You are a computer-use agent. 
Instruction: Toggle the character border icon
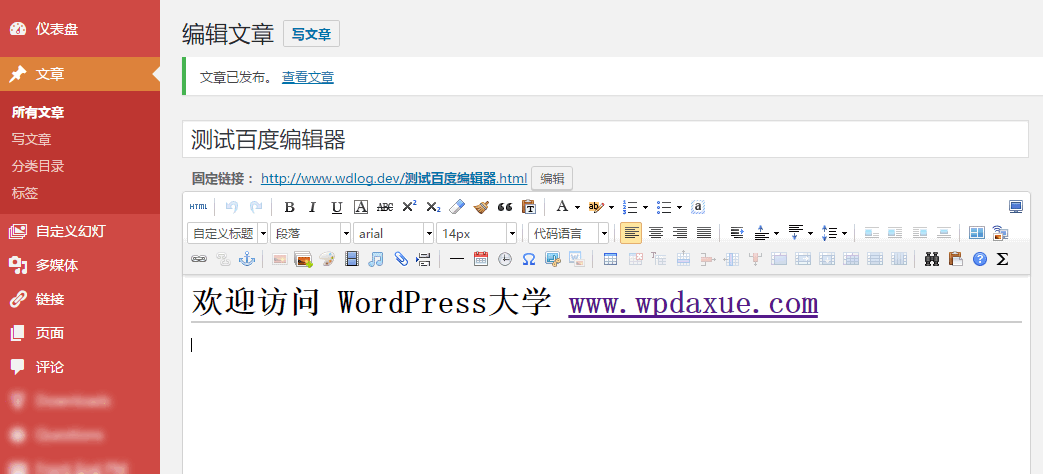[361, 207]
